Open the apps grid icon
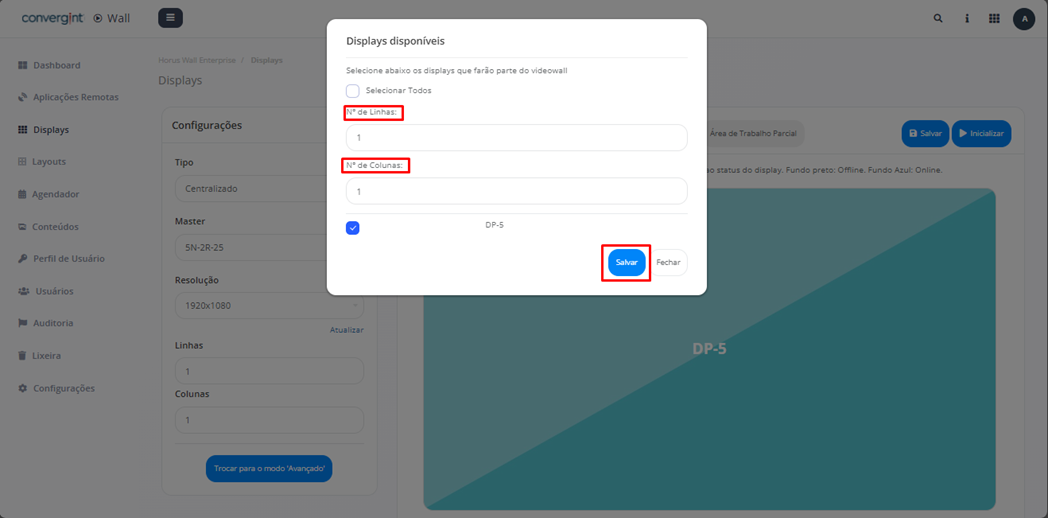The width and height of the screenshot is (1048, 518). [994, 18]
